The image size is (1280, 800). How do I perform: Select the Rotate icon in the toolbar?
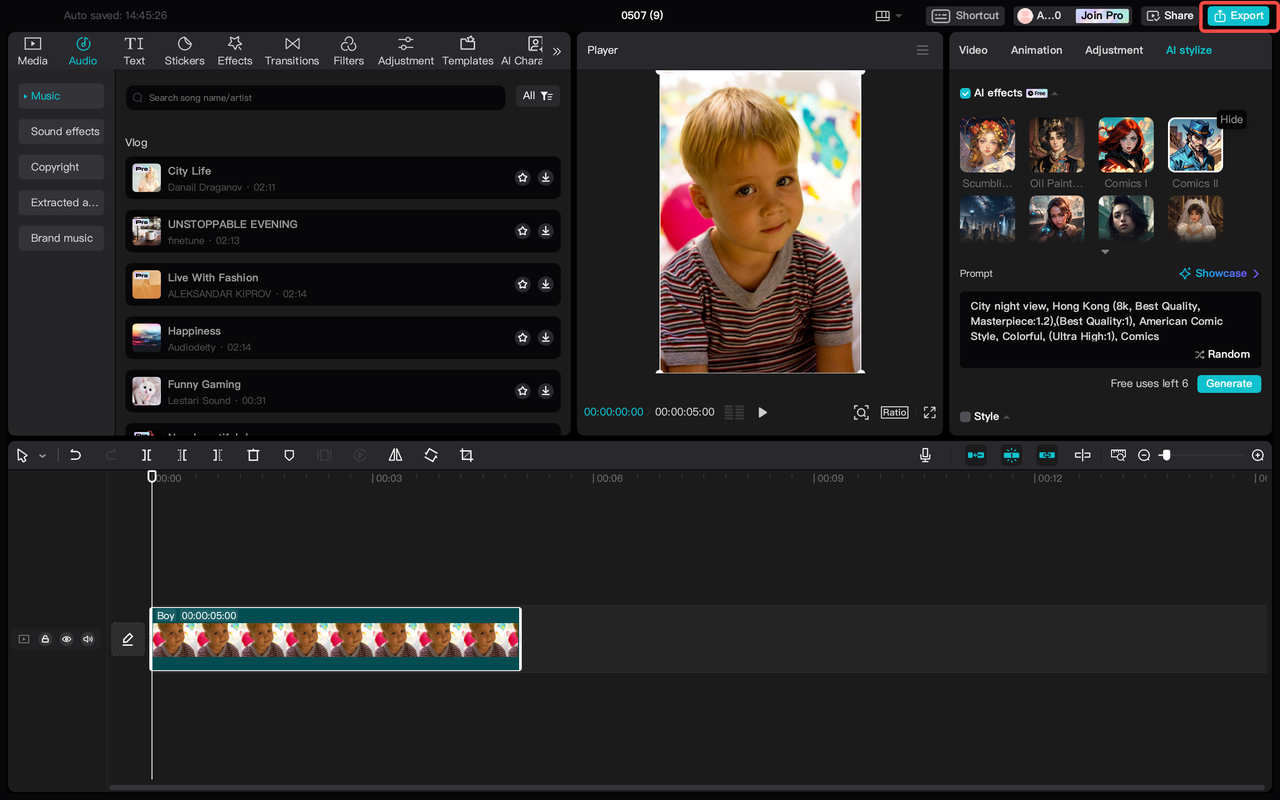pyautogui.click(x=430, y=455)
